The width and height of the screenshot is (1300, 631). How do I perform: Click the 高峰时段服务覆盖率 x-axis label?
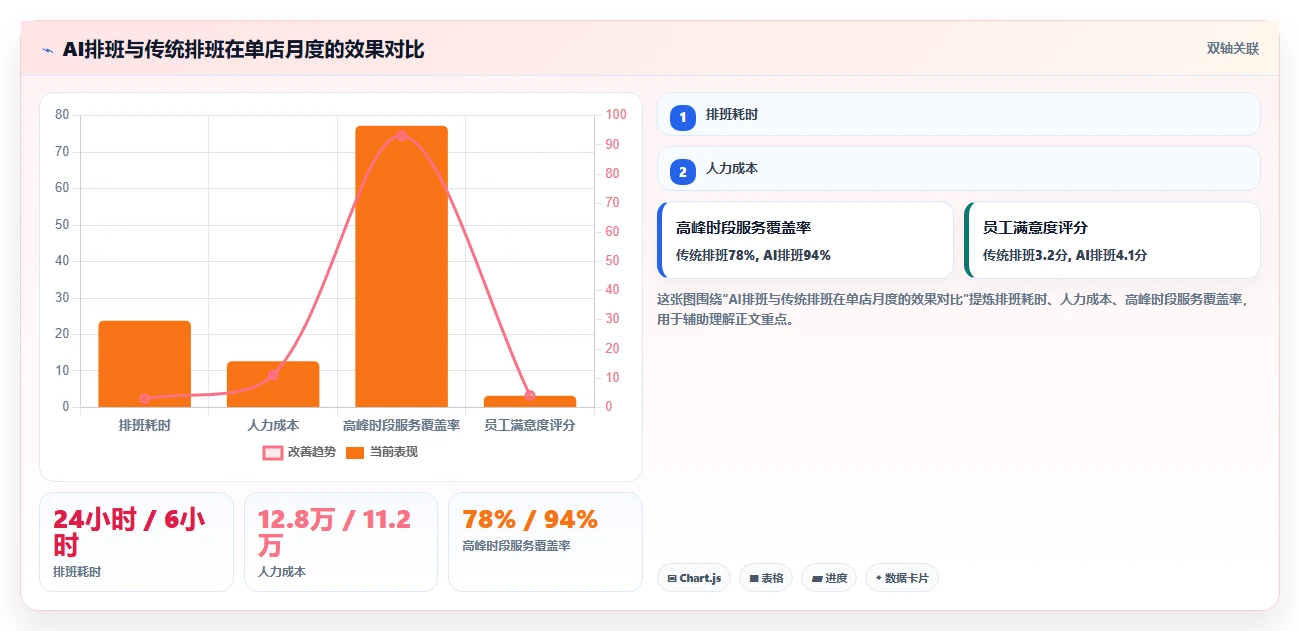(401, 425)
